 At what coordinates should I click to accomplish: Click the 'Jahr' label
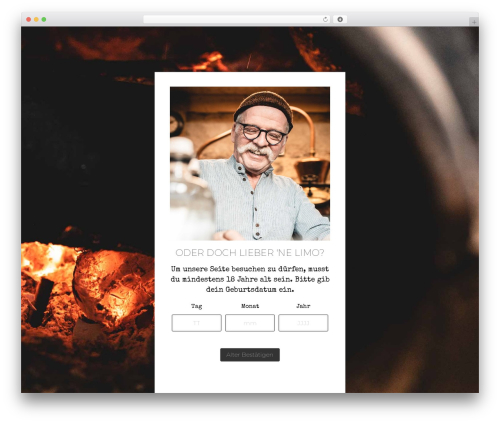303,306
